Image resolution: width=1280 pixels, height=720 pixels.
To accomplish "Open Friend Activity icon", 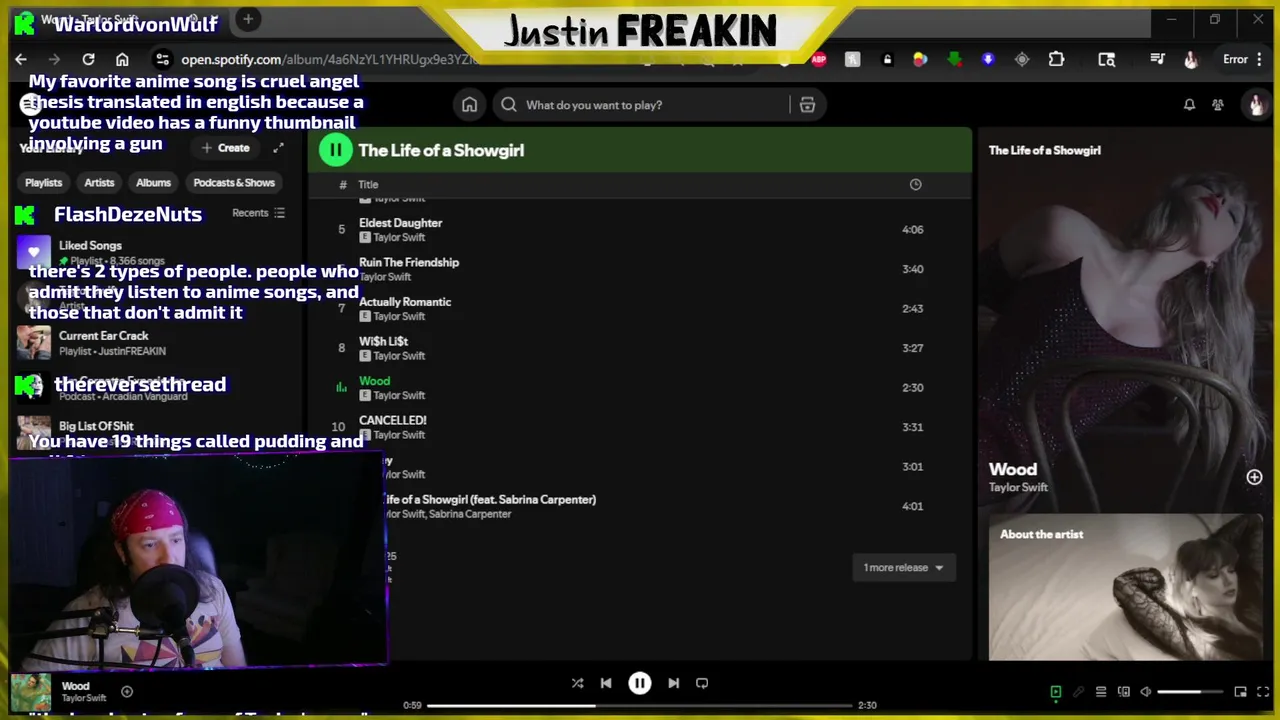I will coord(1218,105).
